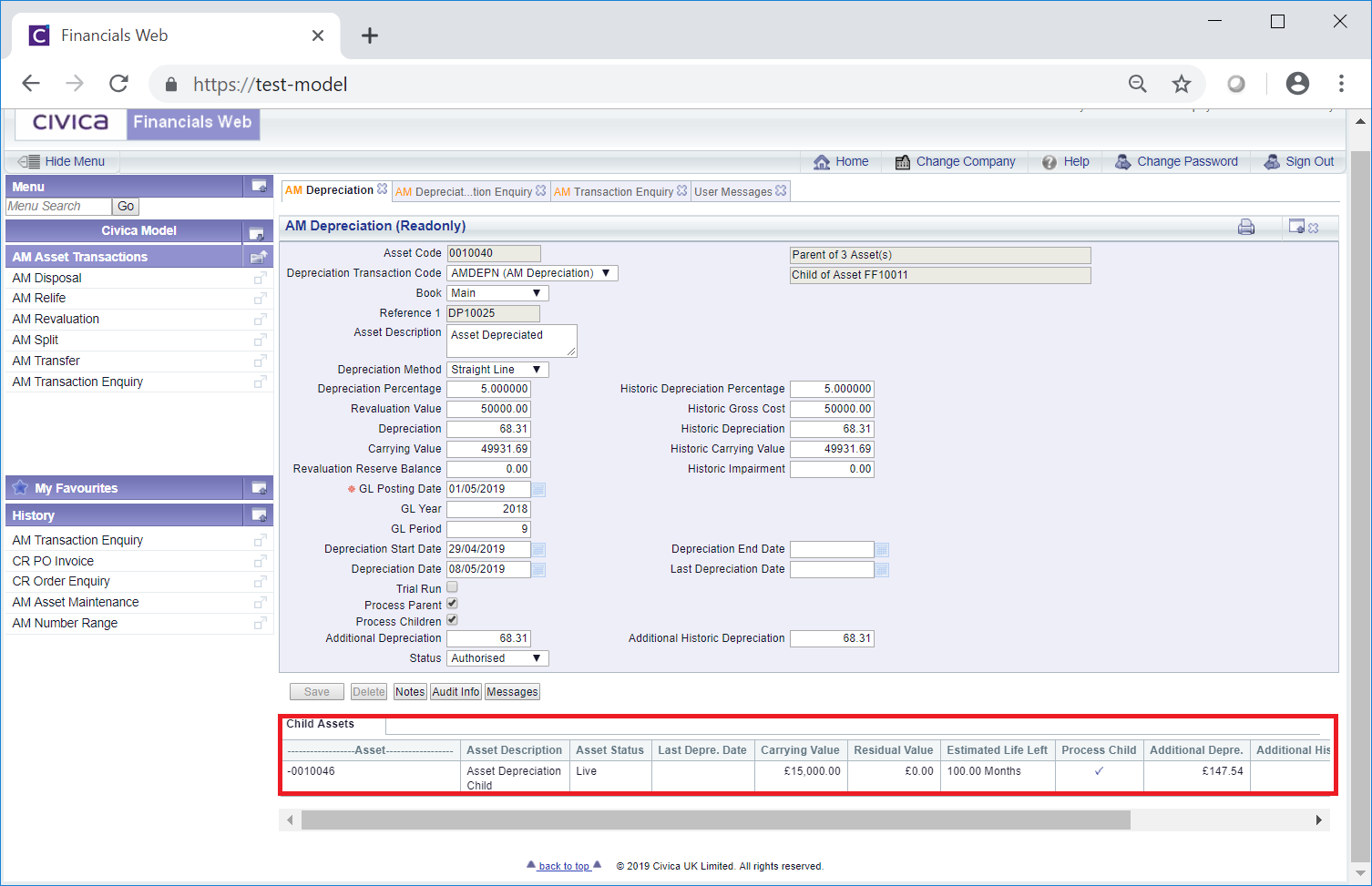This screenshot has height=886, width=1372.
Task: Close the AM Depreciation Enquiry tab
Action: click(x=541, y=190)
